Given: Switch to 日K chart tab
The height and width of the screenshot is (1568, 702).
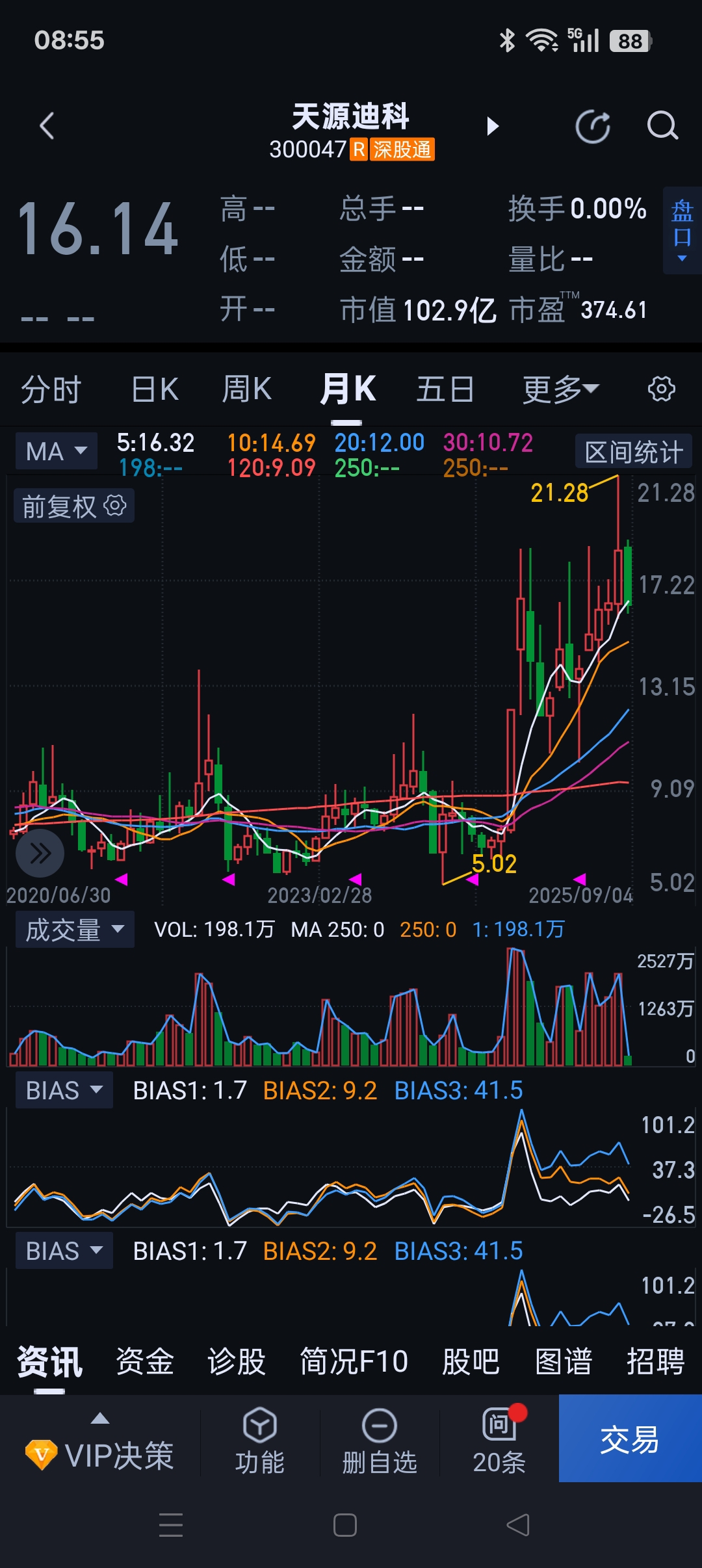Looking at the screenshot, I should click(x=155, y=389).
